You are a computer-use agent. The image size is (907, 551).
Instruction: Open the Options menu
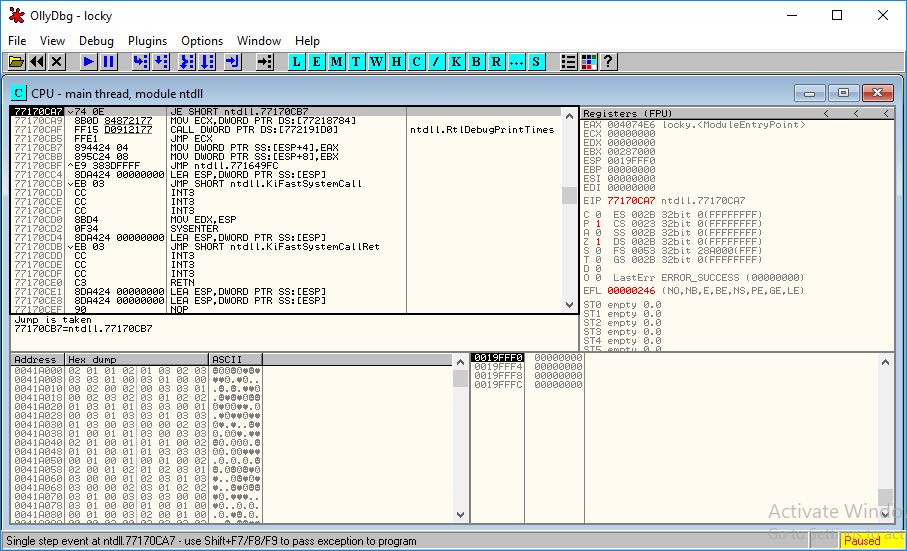[202, 41]
